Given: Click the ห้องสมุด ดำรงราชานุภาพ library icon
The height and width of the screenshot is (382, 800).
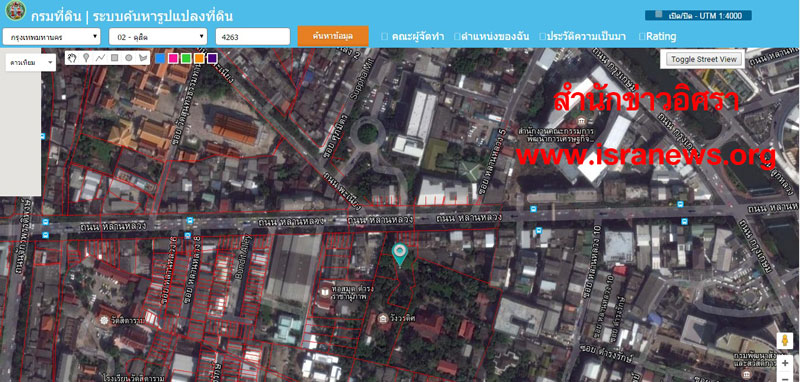Looking at the screenshot, I should (x=324, y=291).
